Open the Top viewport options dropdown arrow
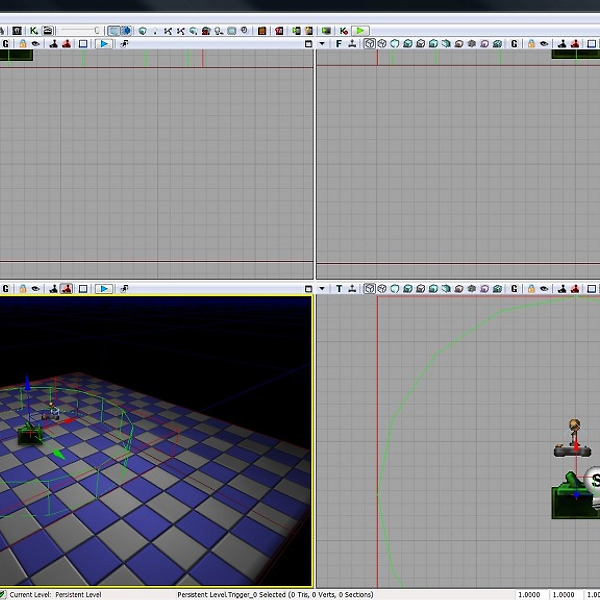 point(322,289)
